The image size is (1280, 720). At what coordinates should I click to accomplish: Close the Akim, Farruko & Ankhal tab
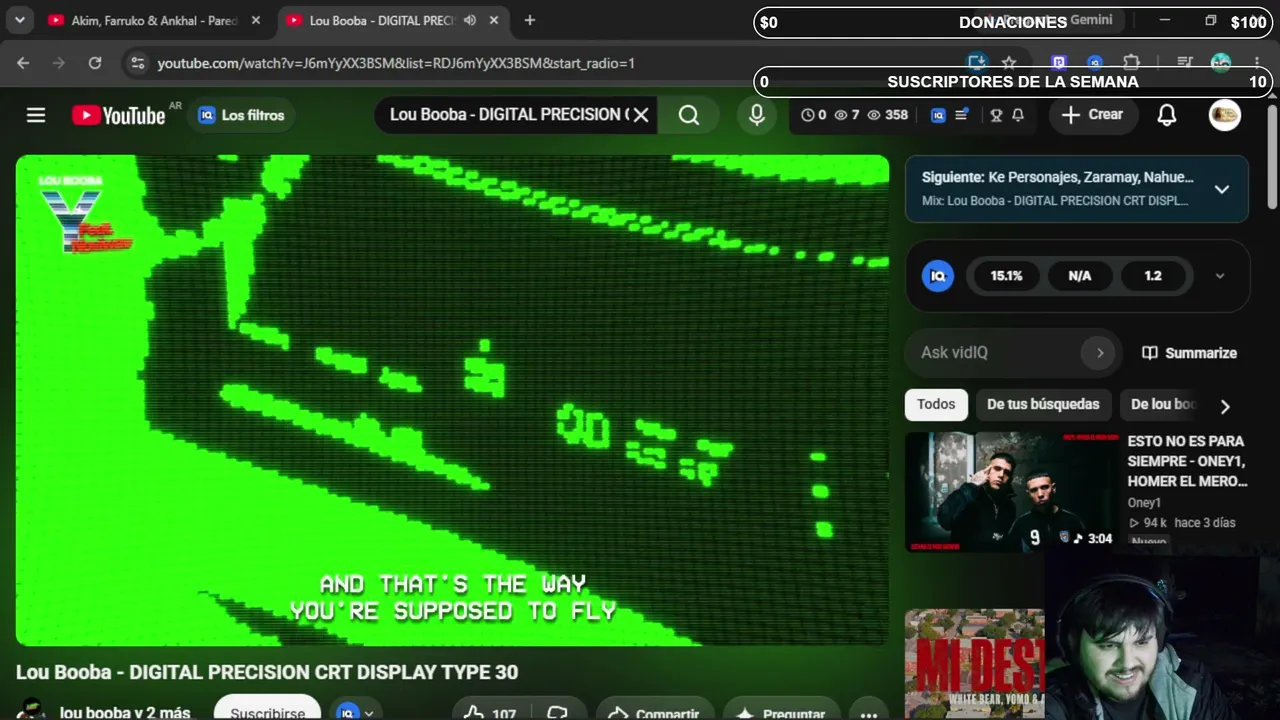[x=256, y=20]
